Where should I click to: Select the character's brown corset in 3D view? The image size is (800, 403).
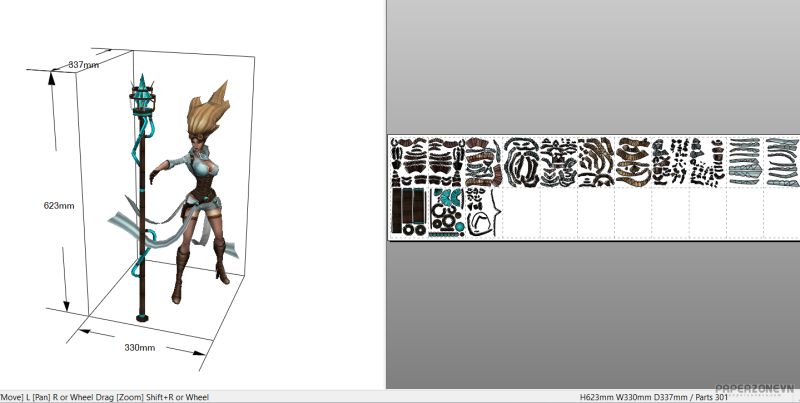point(204,186)
